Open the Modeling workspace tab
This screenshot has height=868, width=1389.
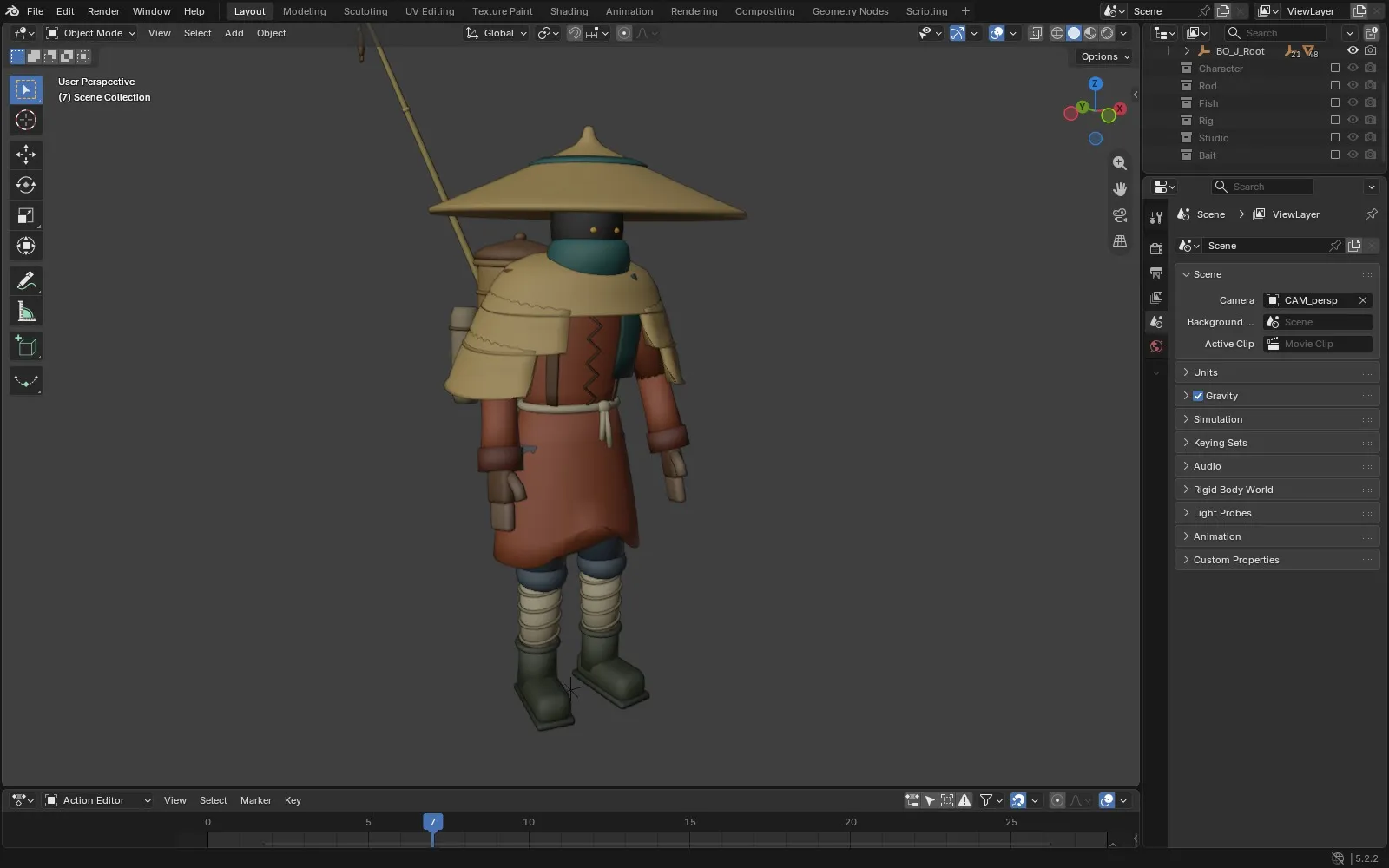(x=304, y=11)
